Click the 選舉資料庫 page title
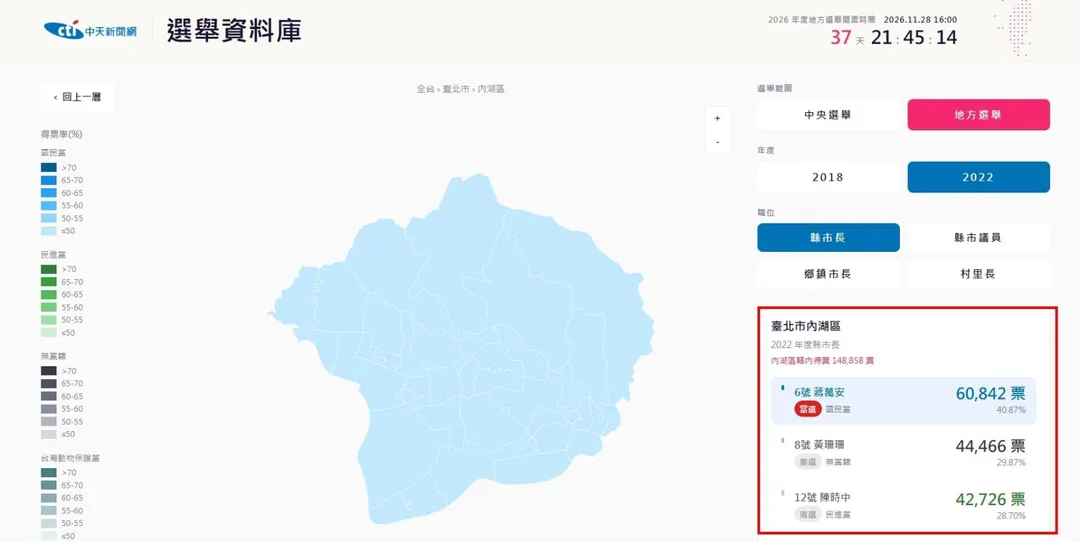 [x=233, y=31]
